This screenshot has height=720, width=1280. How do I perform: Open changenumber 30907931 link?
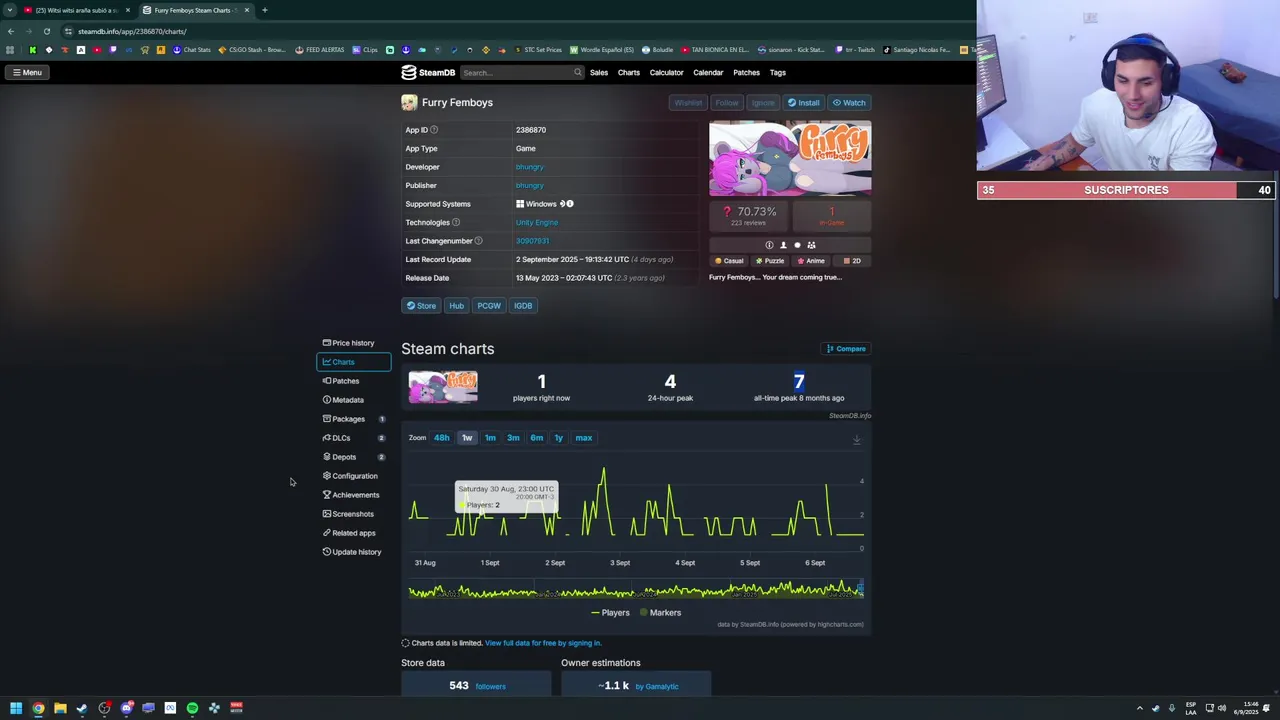532,241
